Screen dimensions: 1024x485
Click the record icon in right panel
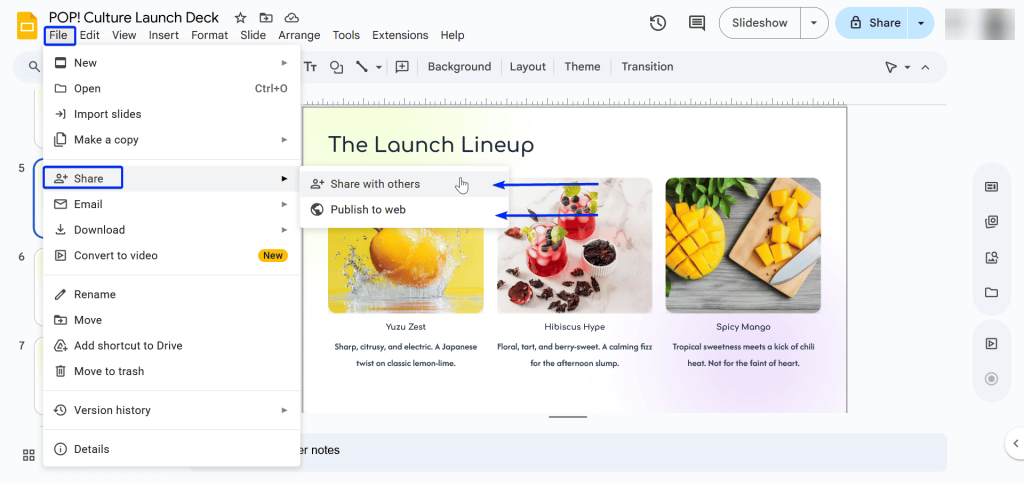click(x=991, y=378)
